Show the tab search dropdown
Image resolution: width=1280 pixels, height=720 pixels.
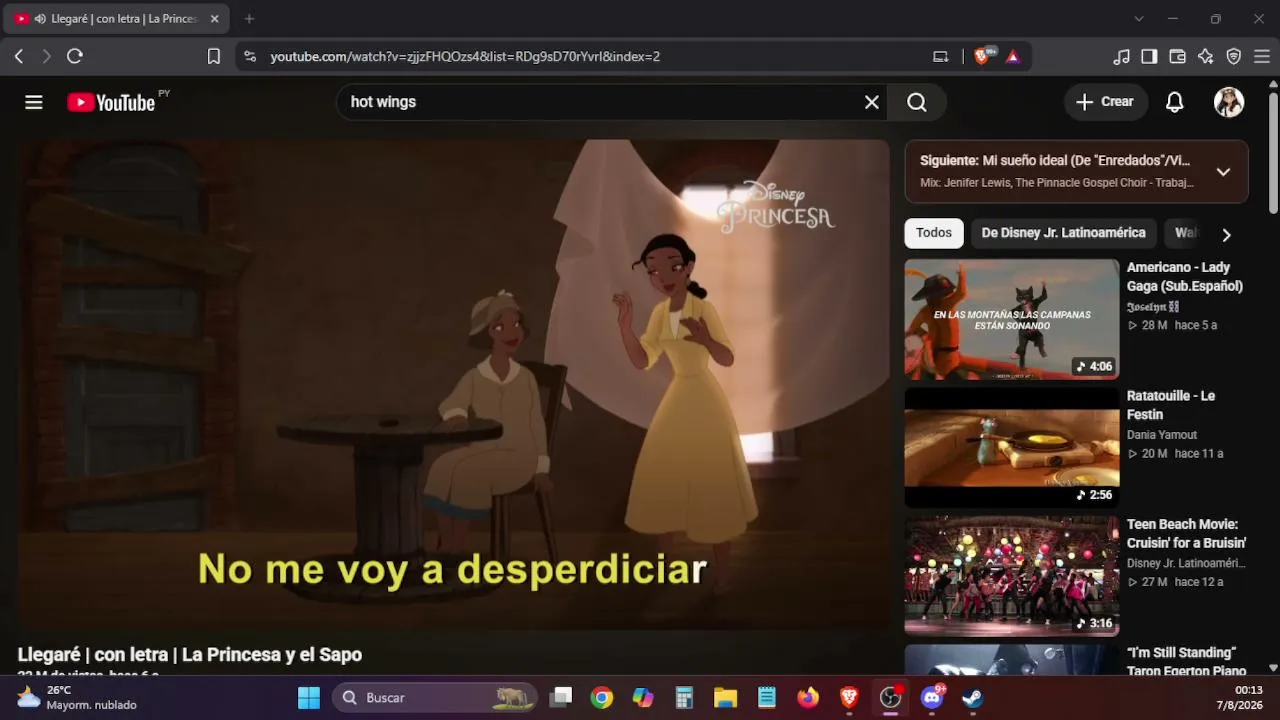pyautogui.click(x=1139, y=19)
